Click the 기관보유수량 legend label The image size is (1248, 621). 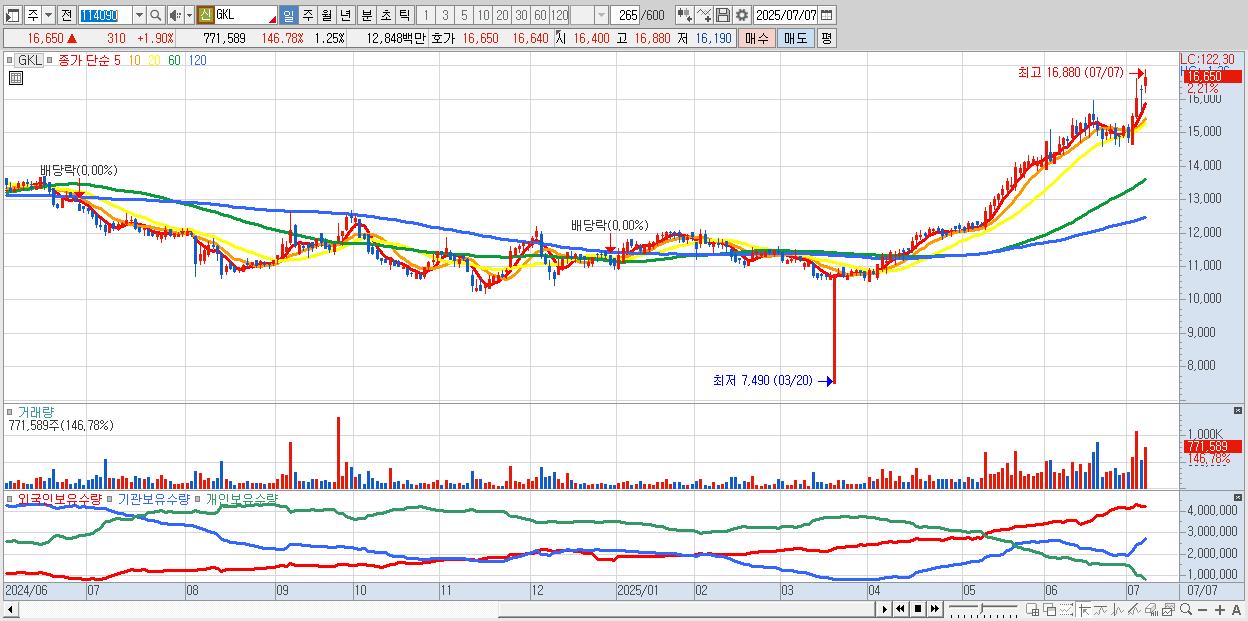[155, 497]
